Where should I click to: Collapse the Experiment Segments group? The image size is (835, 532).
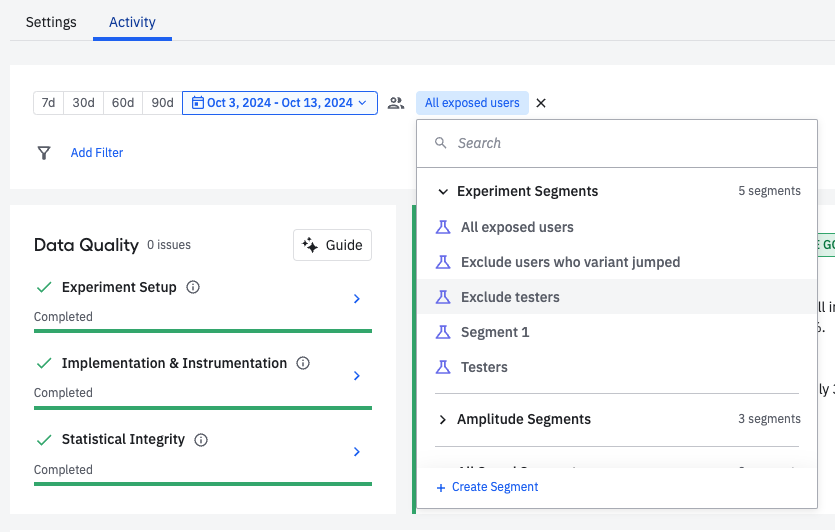443,191
